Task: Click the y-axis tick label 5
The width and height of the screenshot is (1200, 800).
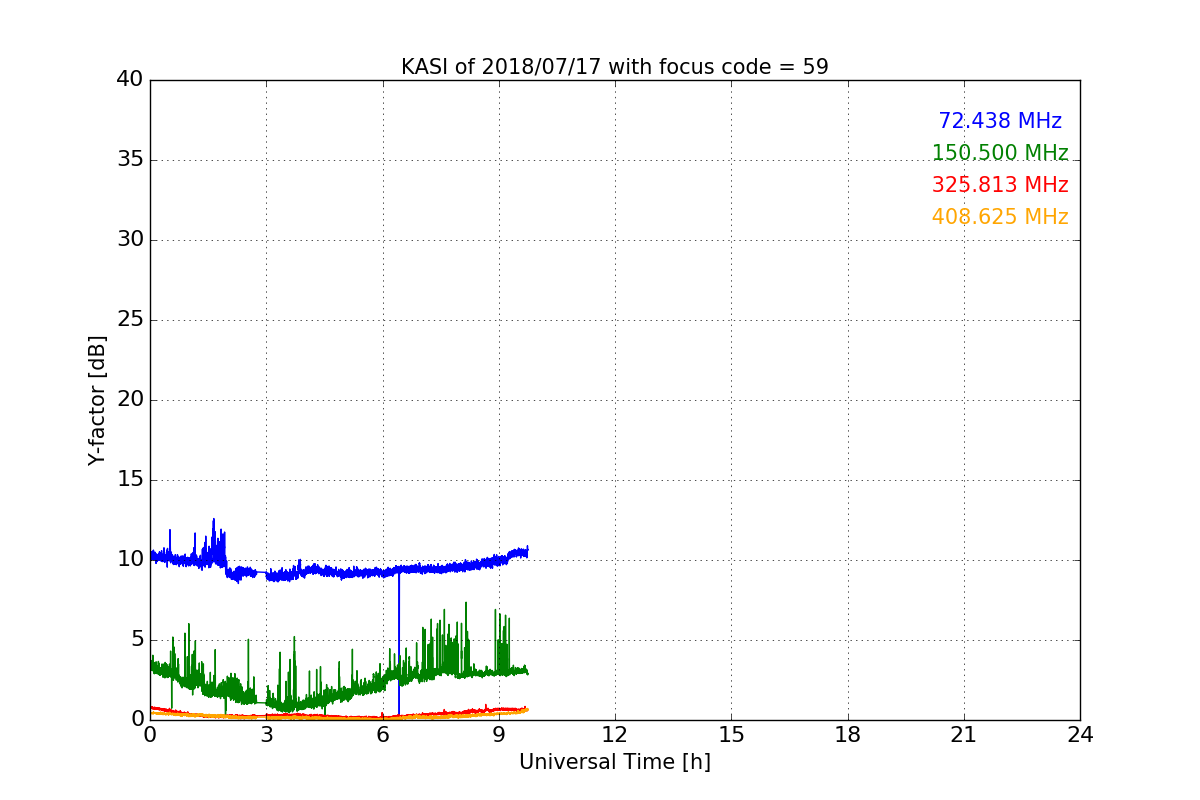Action: click(137, 639)
